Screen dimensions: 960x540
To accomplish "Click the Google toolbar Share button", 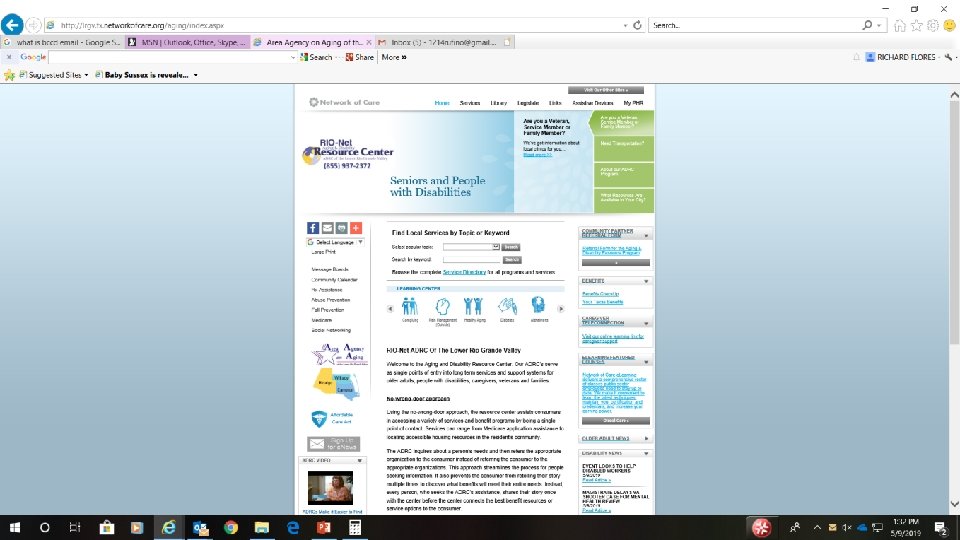I will 360,57.
